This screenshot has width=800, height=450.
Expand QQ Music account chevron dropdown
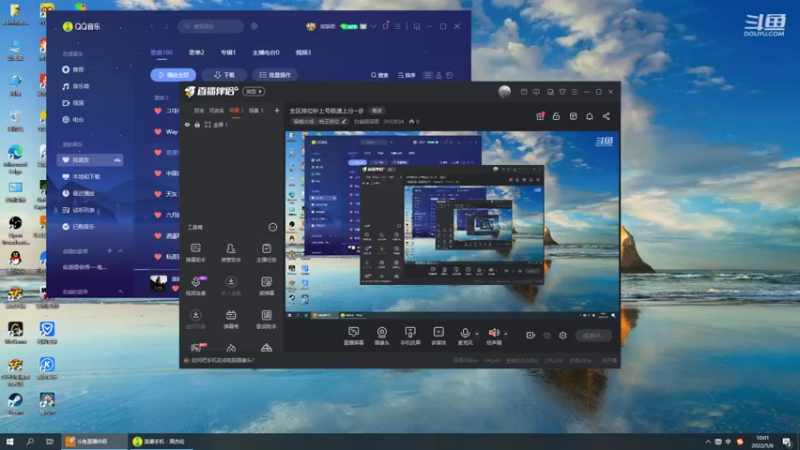point(373,26)
